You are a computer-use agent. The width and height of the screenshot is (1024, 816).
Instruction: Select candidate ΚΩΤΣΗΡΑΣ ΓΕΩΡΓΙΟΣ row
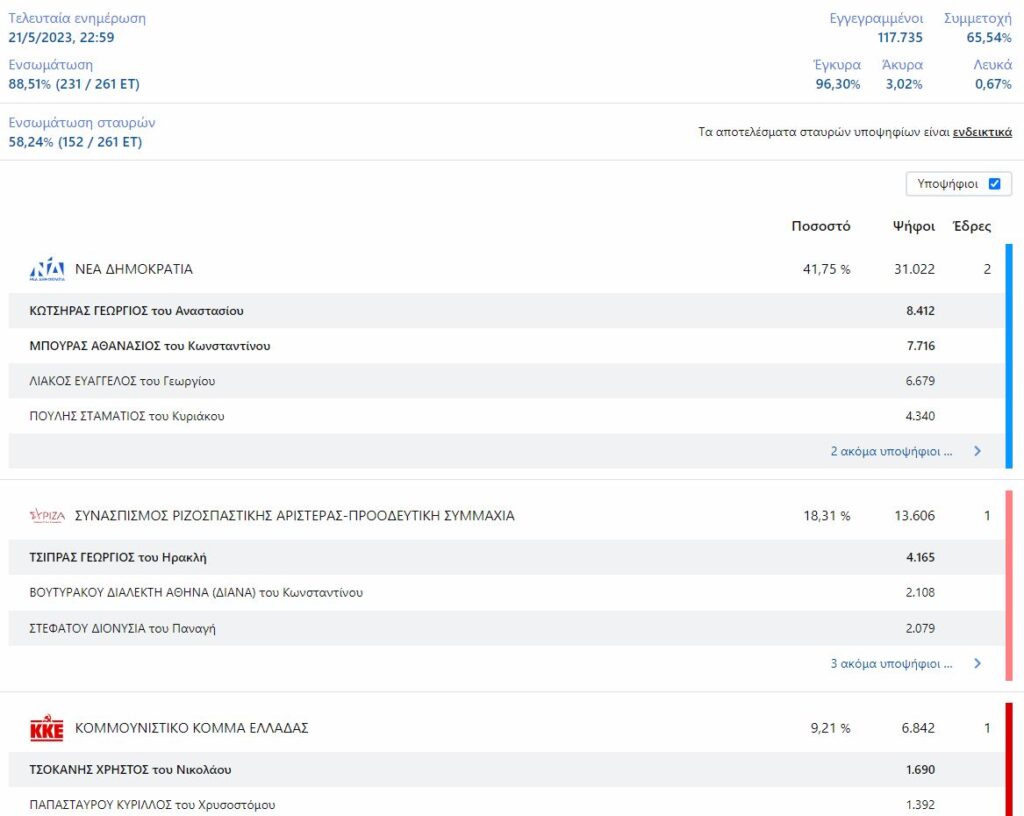tap(137, 311)
